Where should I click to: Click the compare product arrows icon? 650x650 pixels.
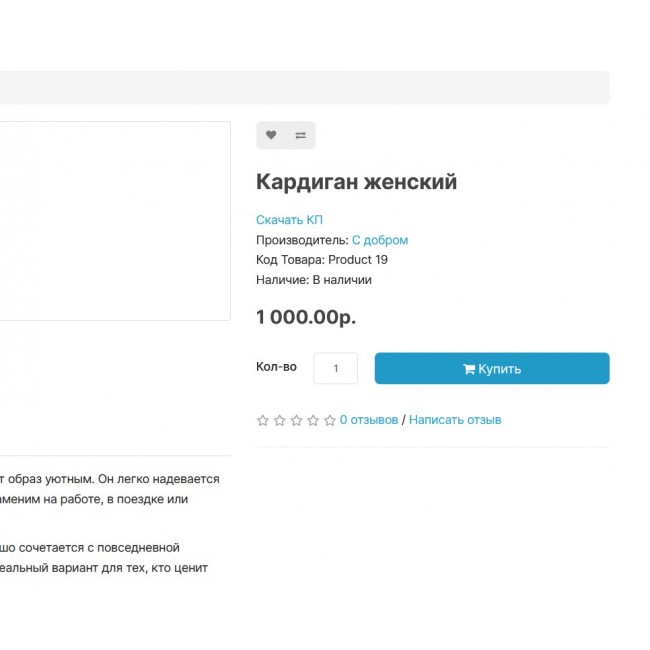[x=300, y=135]
